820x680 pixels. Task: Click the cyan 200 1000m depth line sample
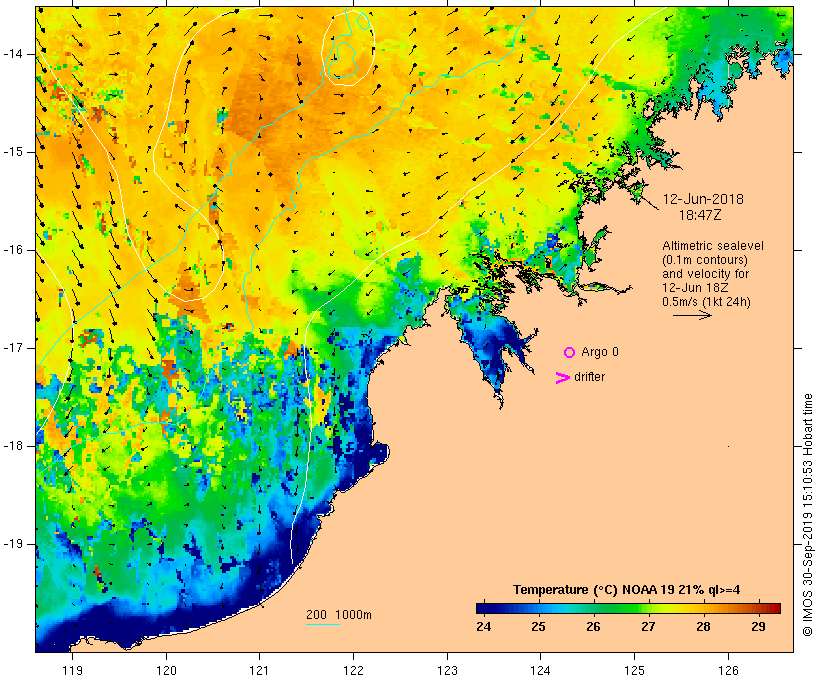[x=323, y=624]
